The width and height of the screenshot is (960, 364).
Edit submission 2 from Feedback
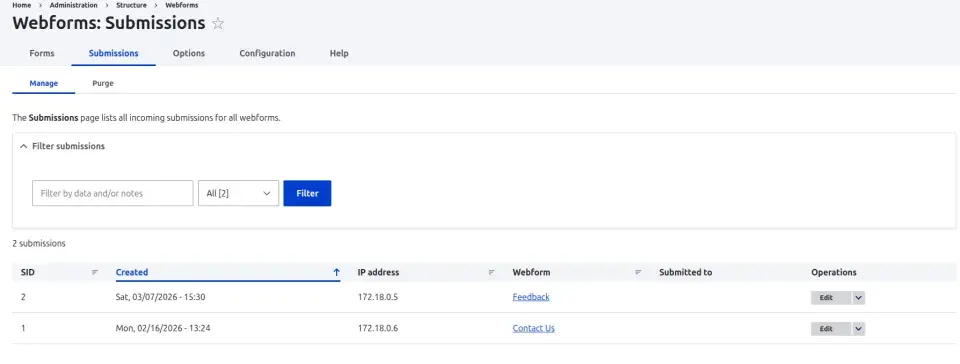click(x=831, y=297)
